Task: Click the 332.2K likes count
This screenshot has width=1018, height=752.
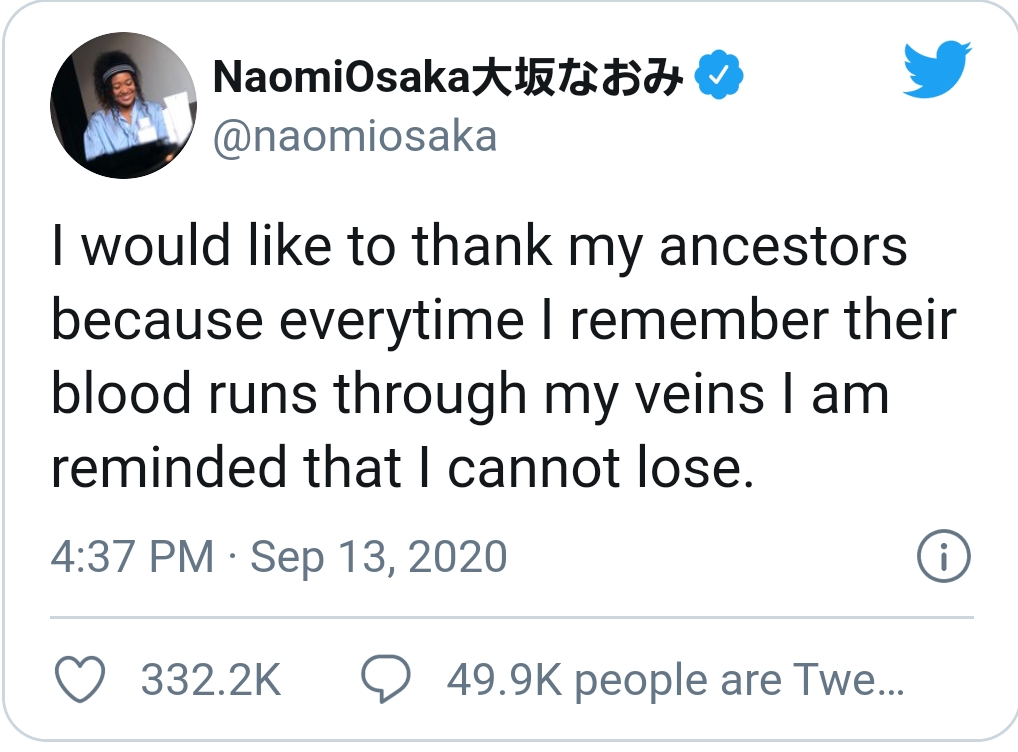Action: 211,681
